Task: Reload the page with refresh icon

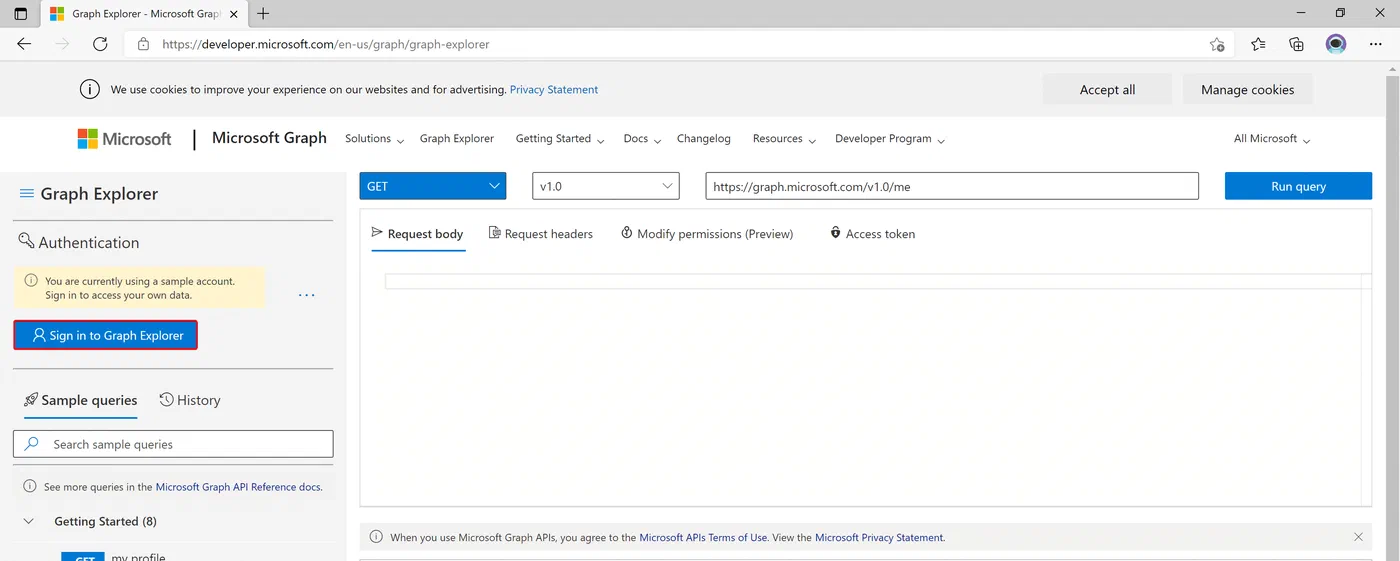Action: coord(100,44)
